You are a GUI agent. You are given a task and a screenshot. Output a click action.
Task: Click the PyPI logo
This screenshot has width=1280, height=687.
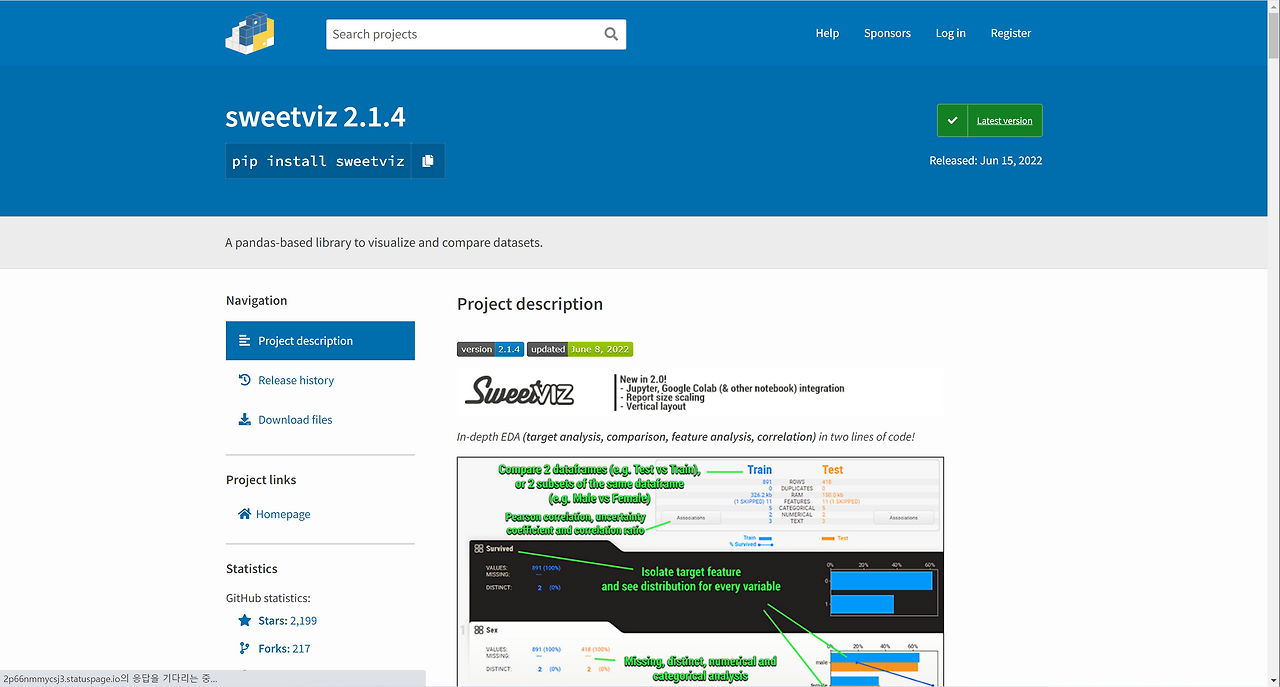249,32
